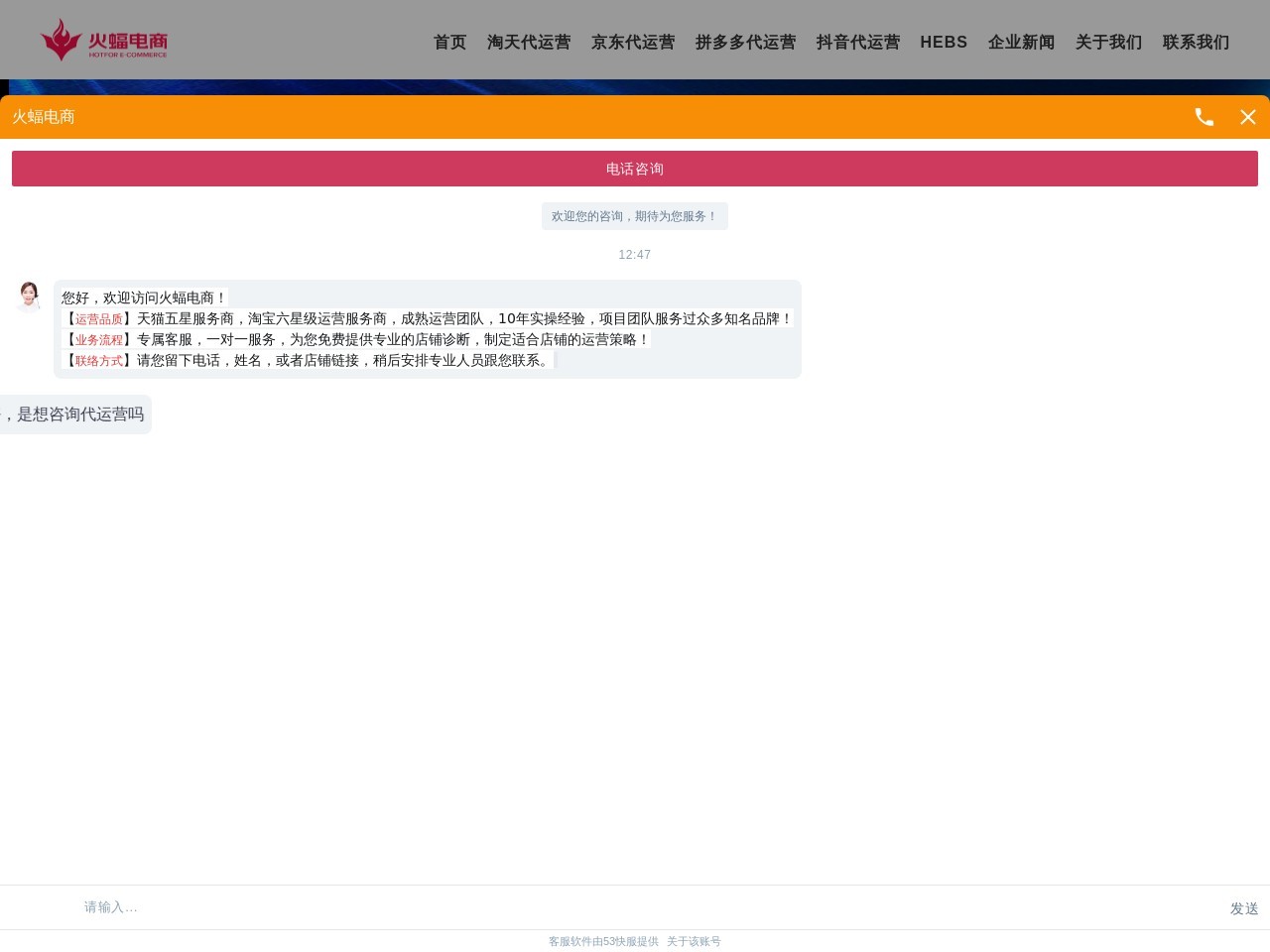Open the 关于该账号 footer link
Screen dimensions: 1270x952
coord(694,942)
